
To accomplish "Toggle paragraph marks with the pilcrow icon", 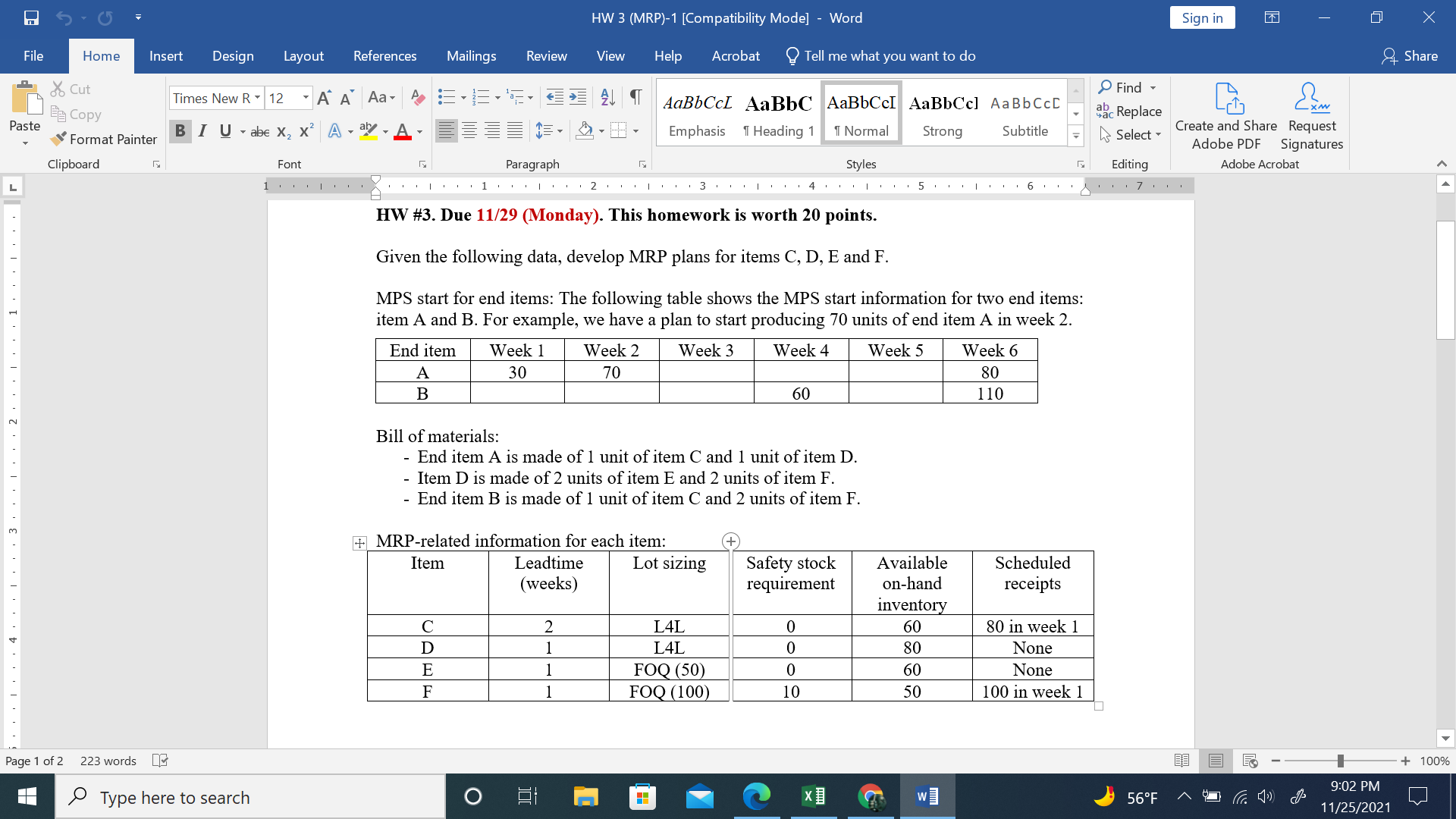I will (635, 97).
